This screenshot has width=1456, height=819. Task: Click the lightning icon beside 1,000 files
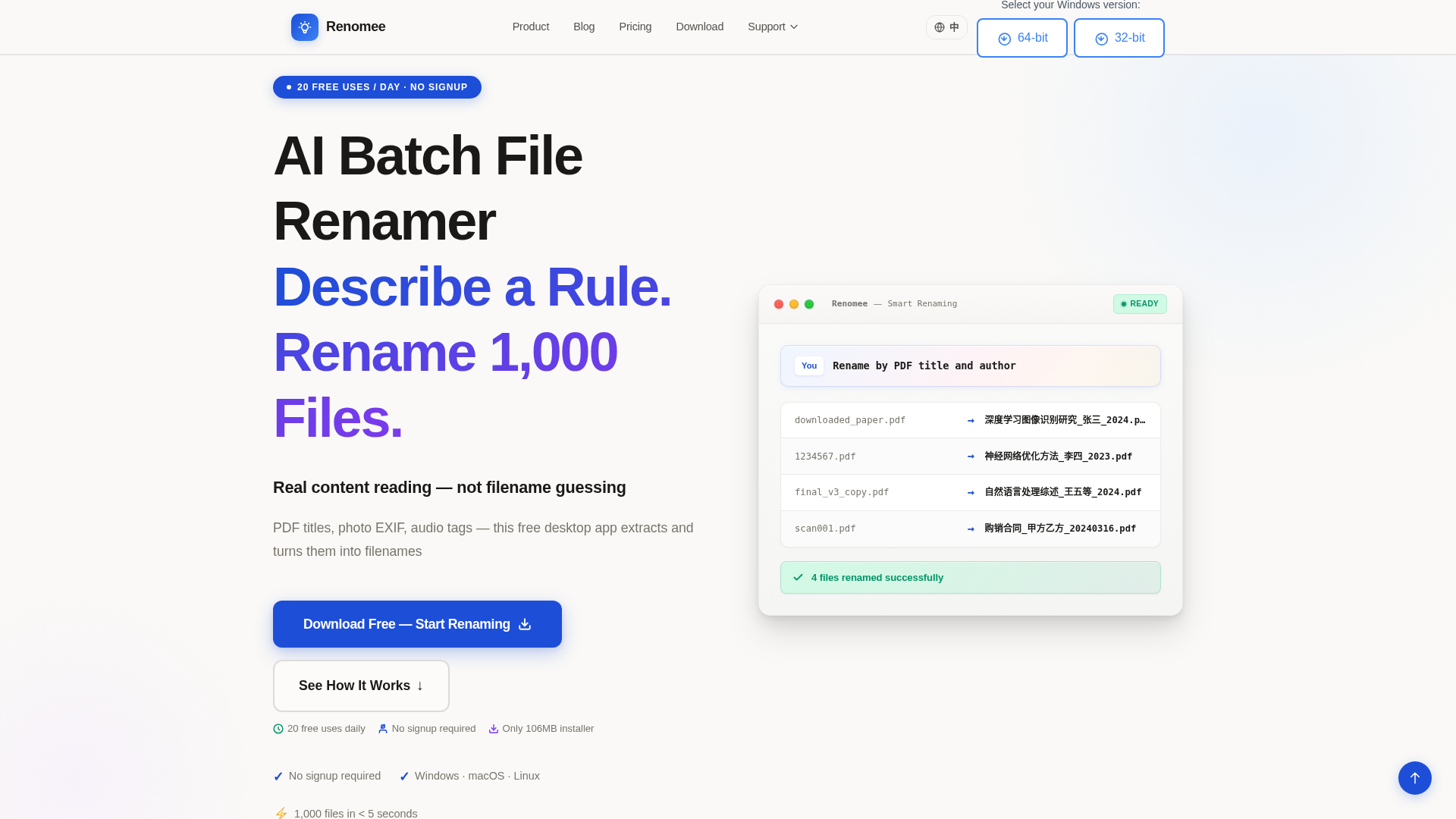point(281,814)
